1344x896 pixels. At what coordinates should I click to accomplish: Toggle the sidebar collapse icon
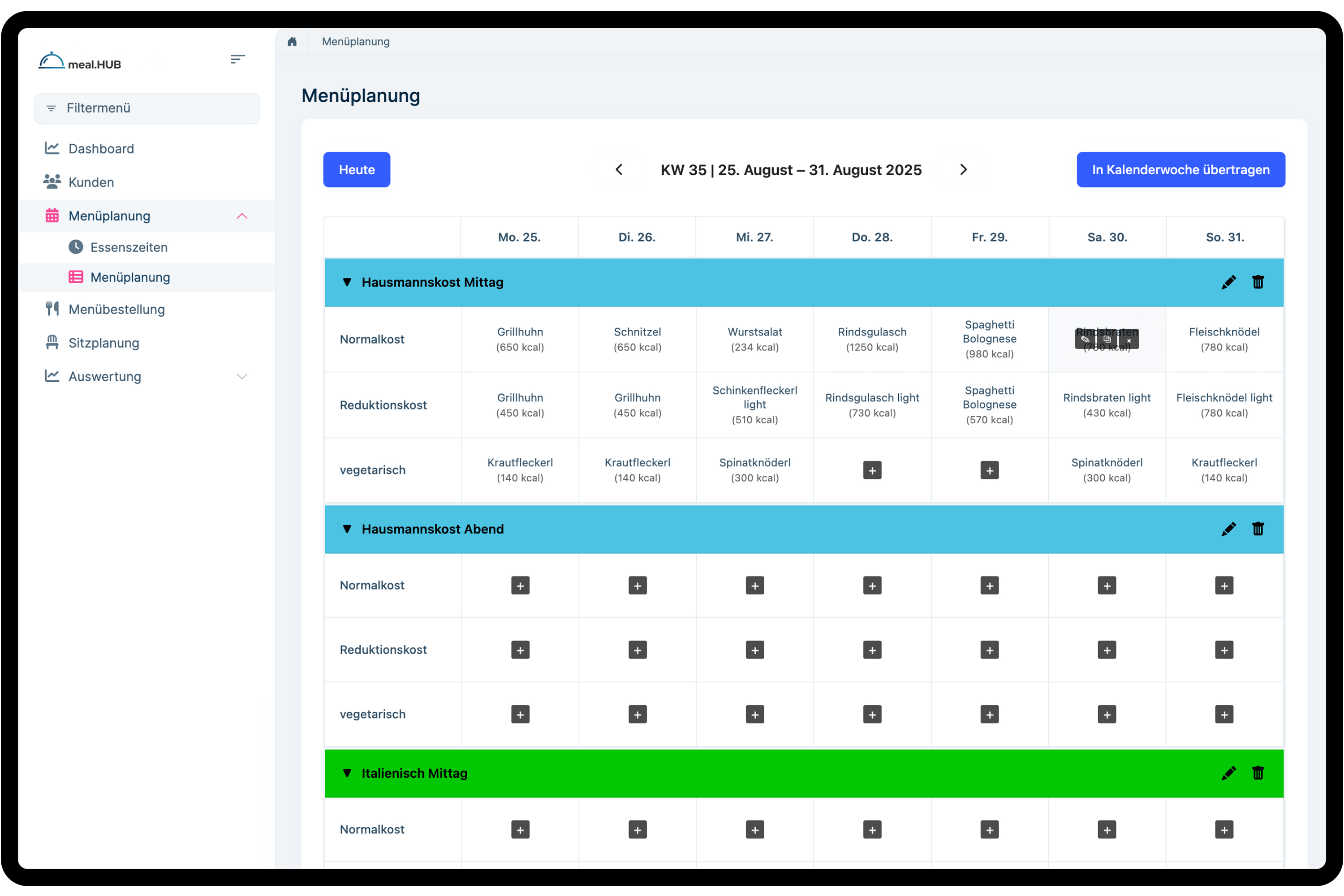(x=238, y=60)
